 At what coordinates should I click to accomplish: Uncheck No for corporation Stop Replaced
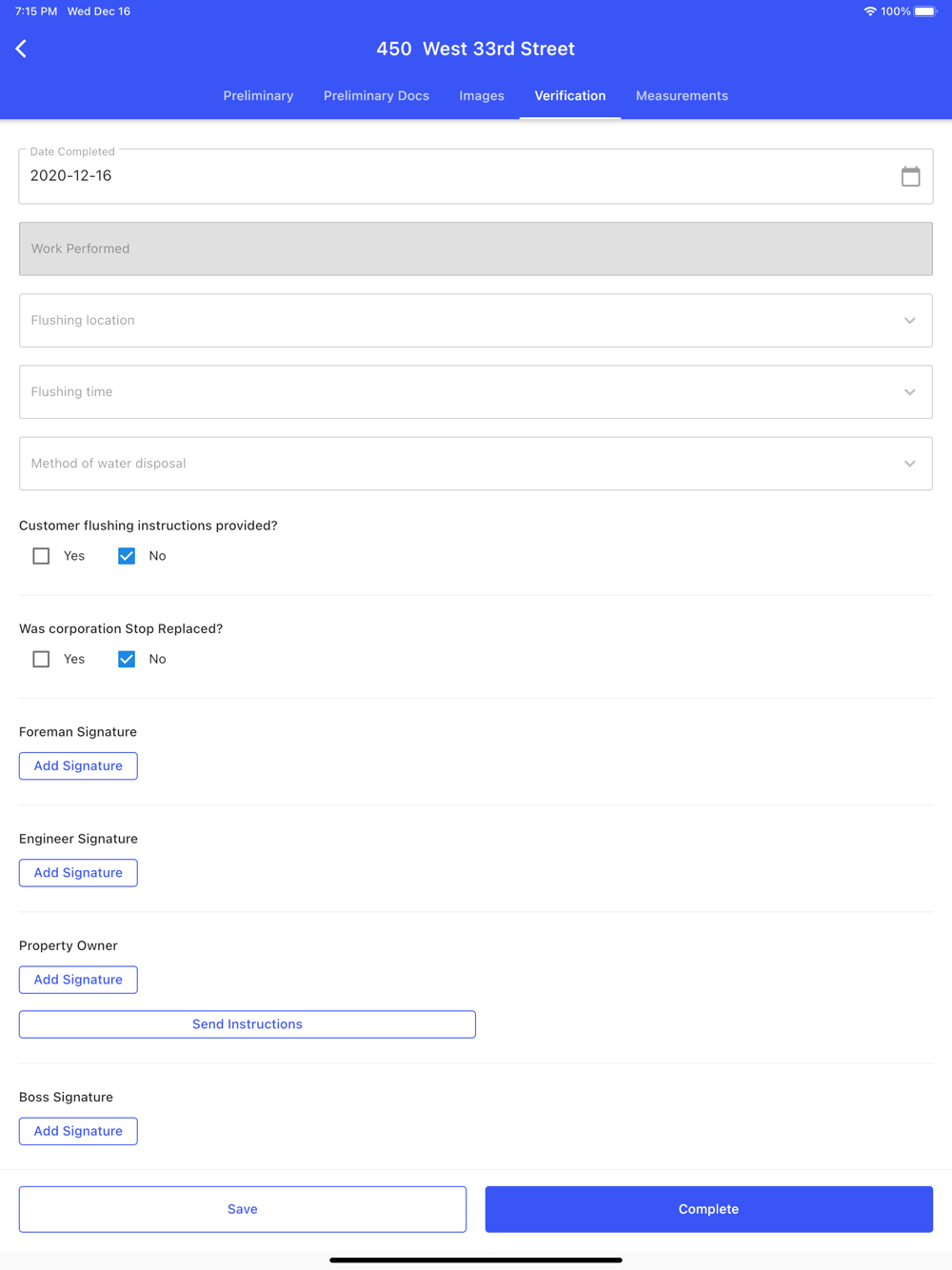point(127,659)
